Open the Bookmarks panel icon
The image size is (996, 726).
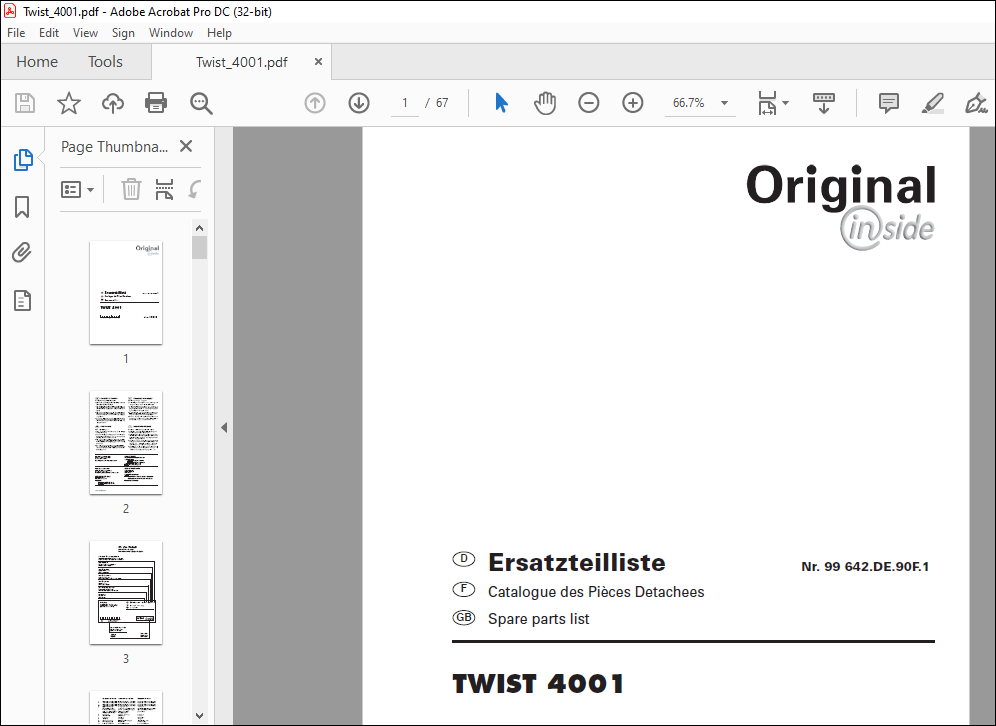click(22, 207)
